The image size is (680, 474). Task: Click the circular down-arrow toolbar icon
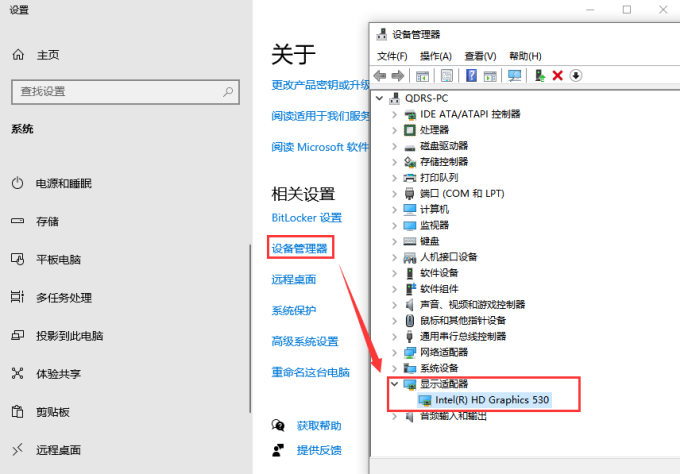click(x=576, y=76)
